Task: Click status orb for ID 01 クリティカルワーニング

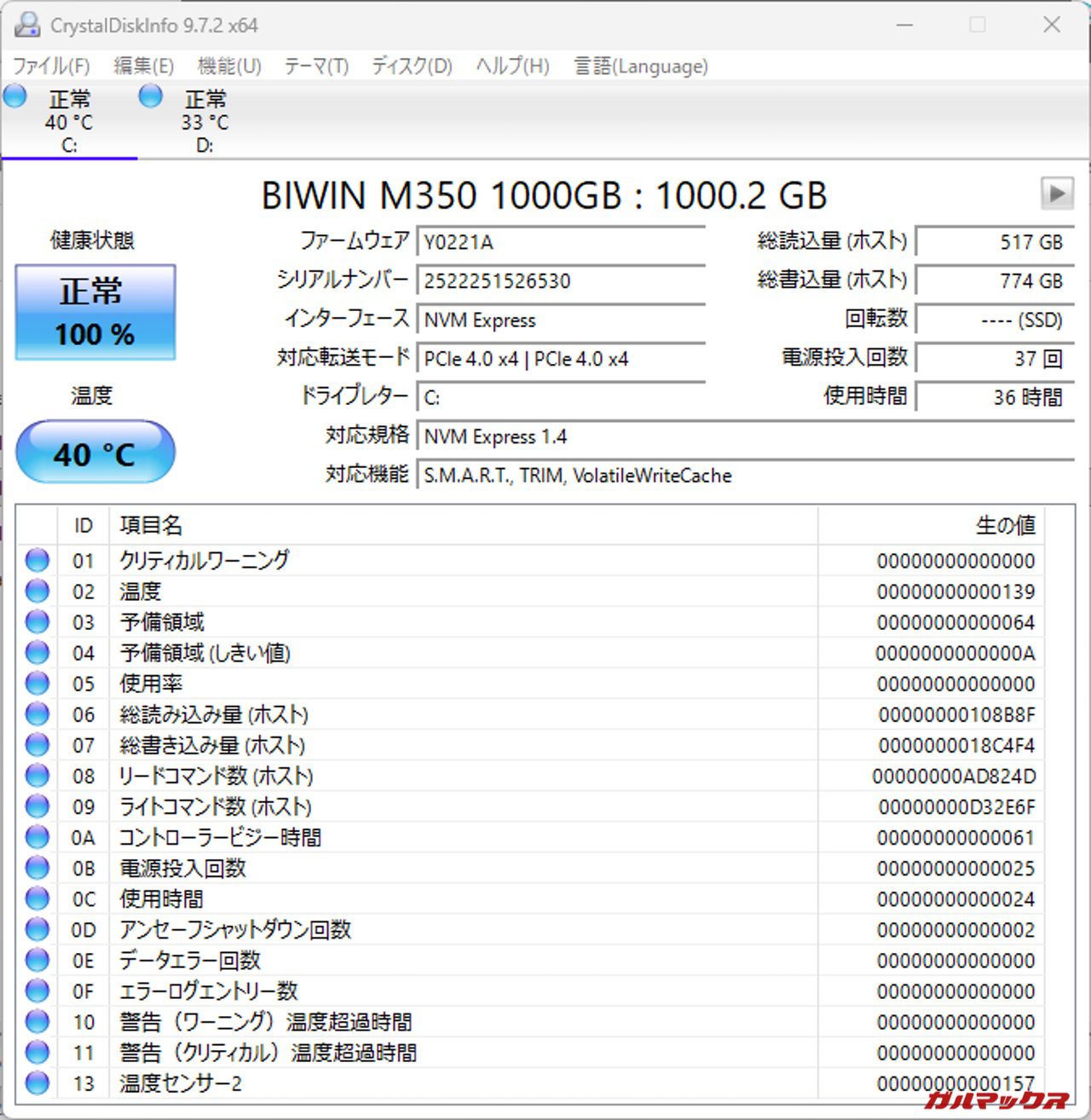Action: (38, 561)
